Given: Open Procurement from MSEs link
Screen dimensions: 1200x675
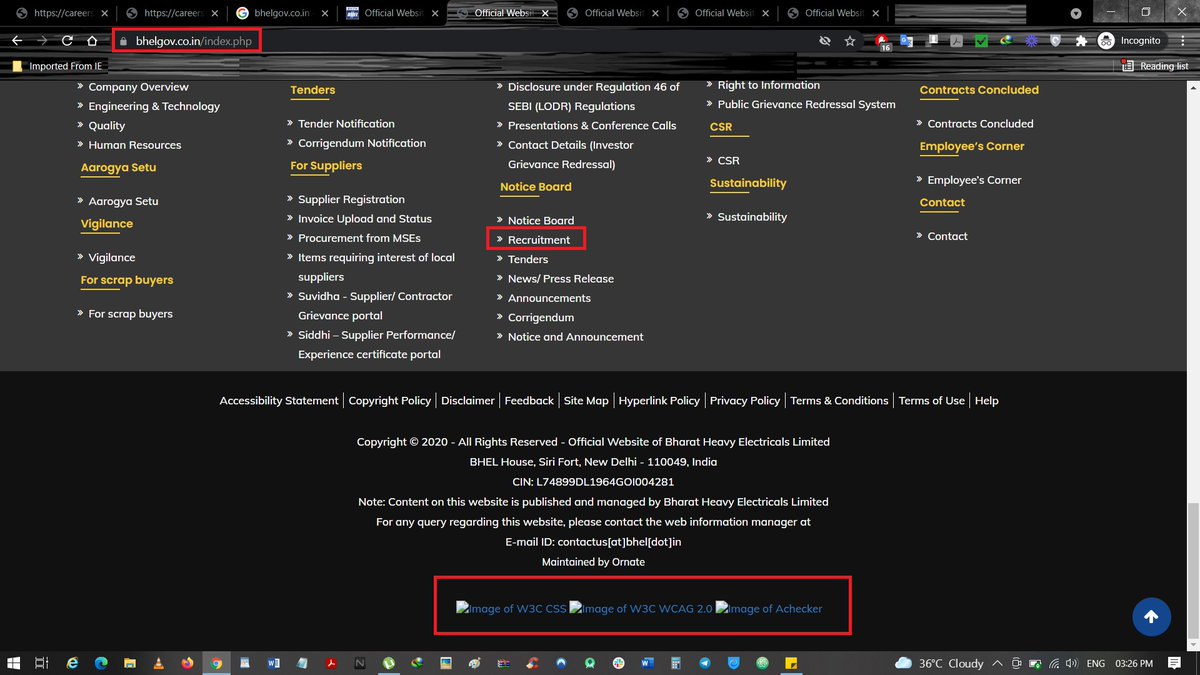Looking at the screenshot, I should click(x=359, y=238).
